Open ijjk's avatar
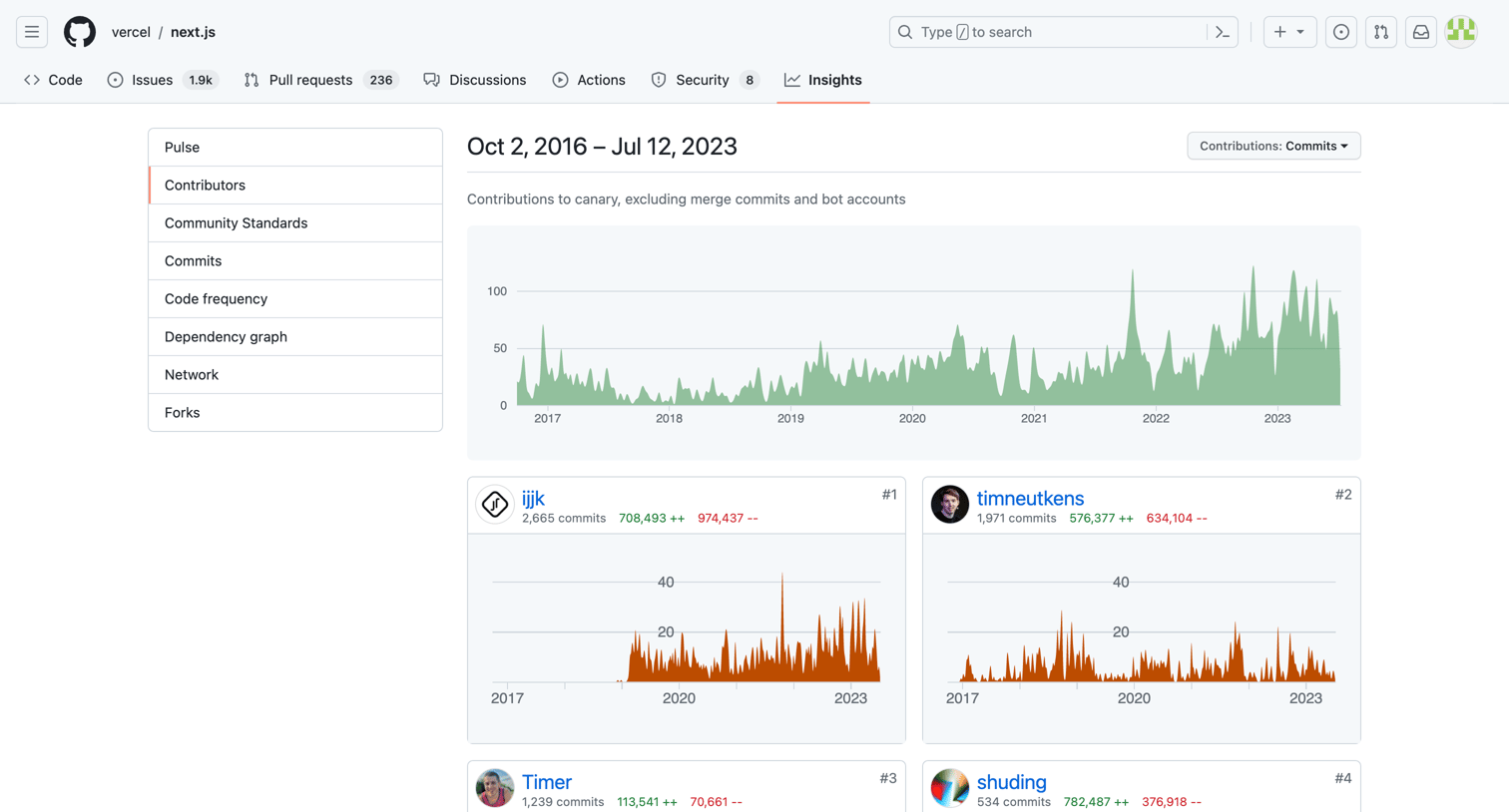The image size is (1509, 812). (495, 505)
